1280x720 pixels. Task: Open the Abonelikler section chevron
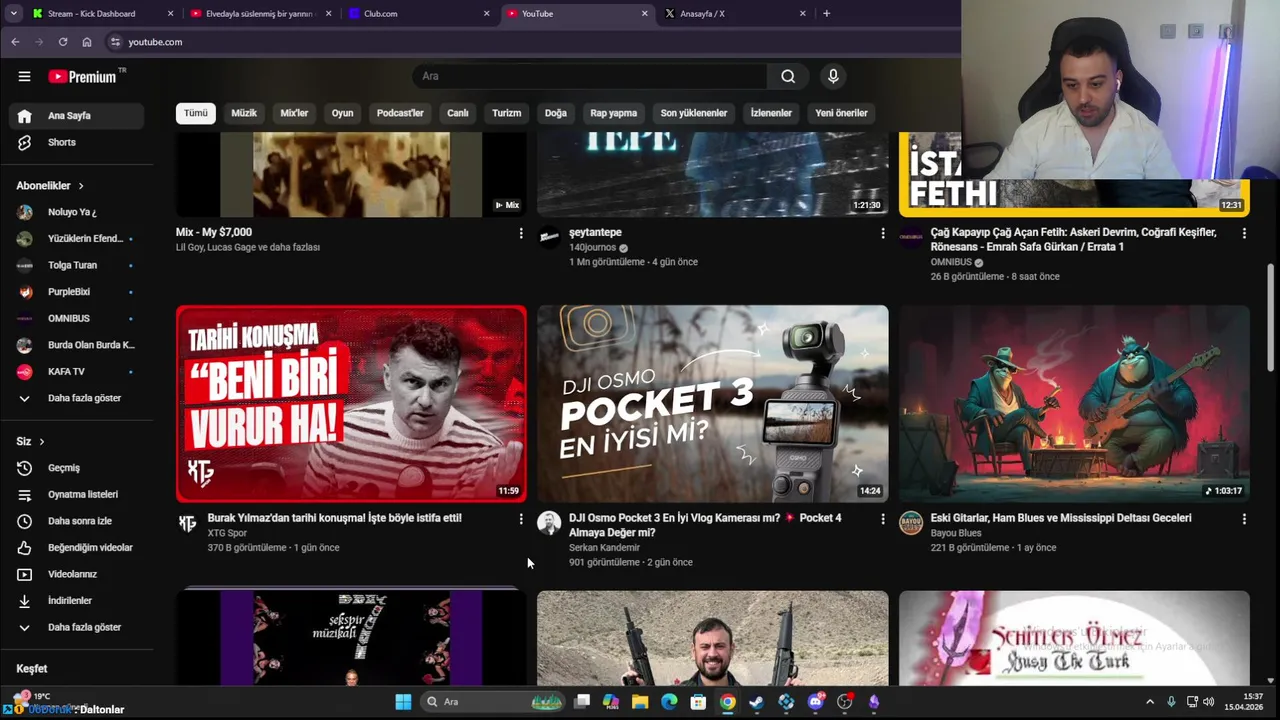point(81,186)
